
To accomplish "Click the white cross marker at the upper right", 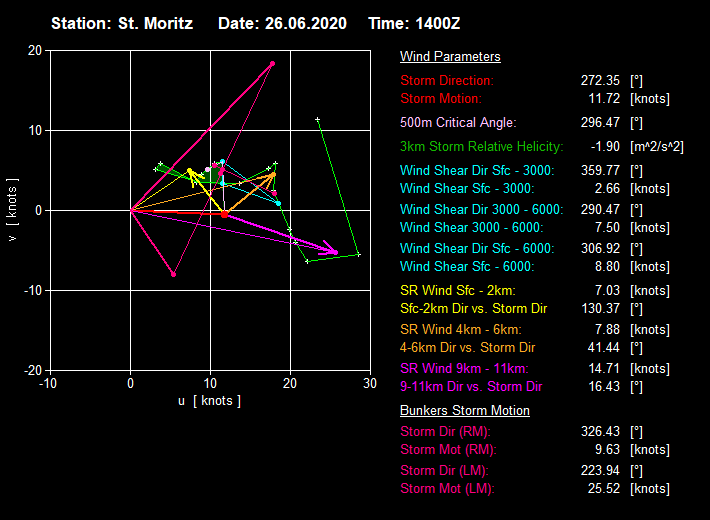I will pos(317,120).
